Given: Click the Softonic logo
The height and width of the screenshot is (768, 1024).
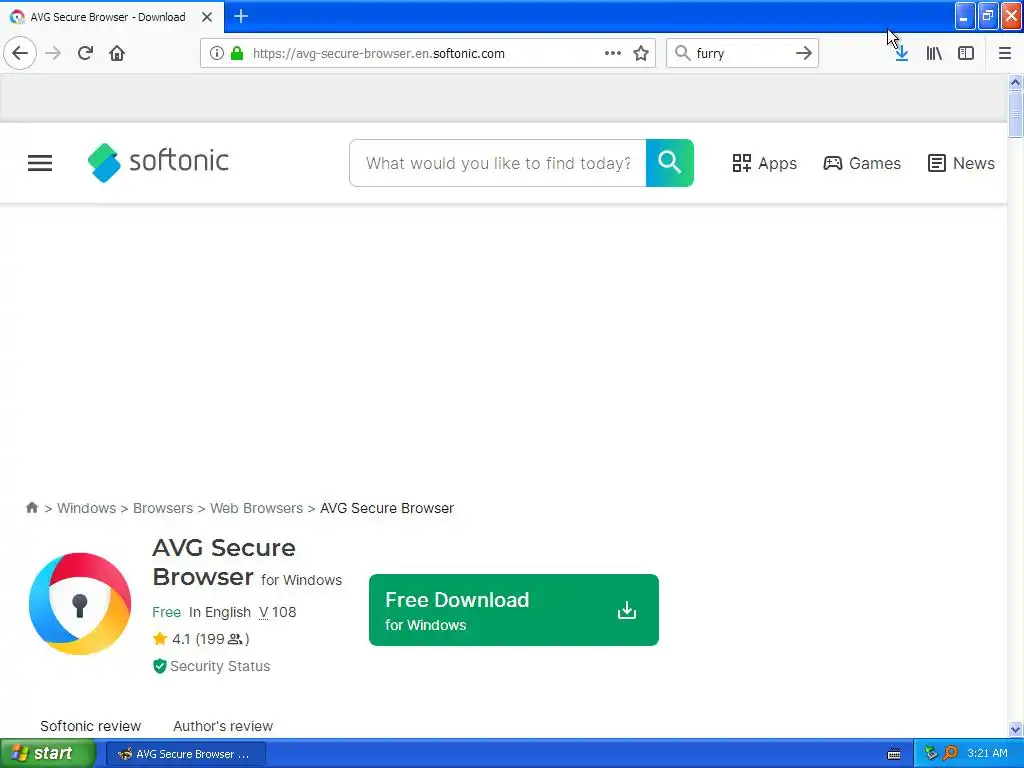Looking at the screenshot, I should 158,162.
